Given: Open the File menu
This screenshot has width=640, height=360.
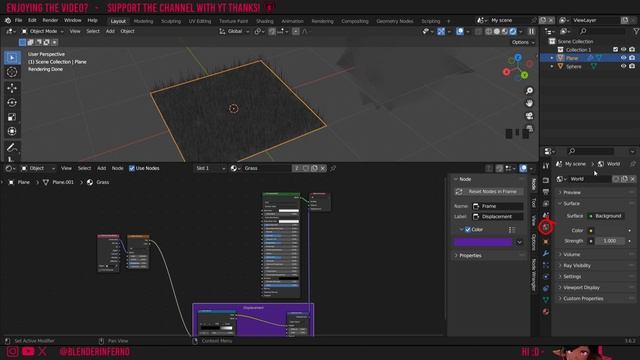Looking at the screenshot, I should point(18,20).
